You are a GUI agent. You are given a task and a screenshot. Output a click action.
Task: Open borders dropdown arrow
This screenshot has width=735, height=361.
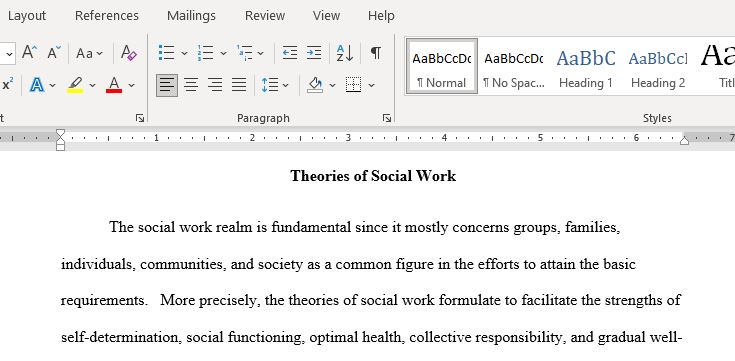[x=371, y=85]
